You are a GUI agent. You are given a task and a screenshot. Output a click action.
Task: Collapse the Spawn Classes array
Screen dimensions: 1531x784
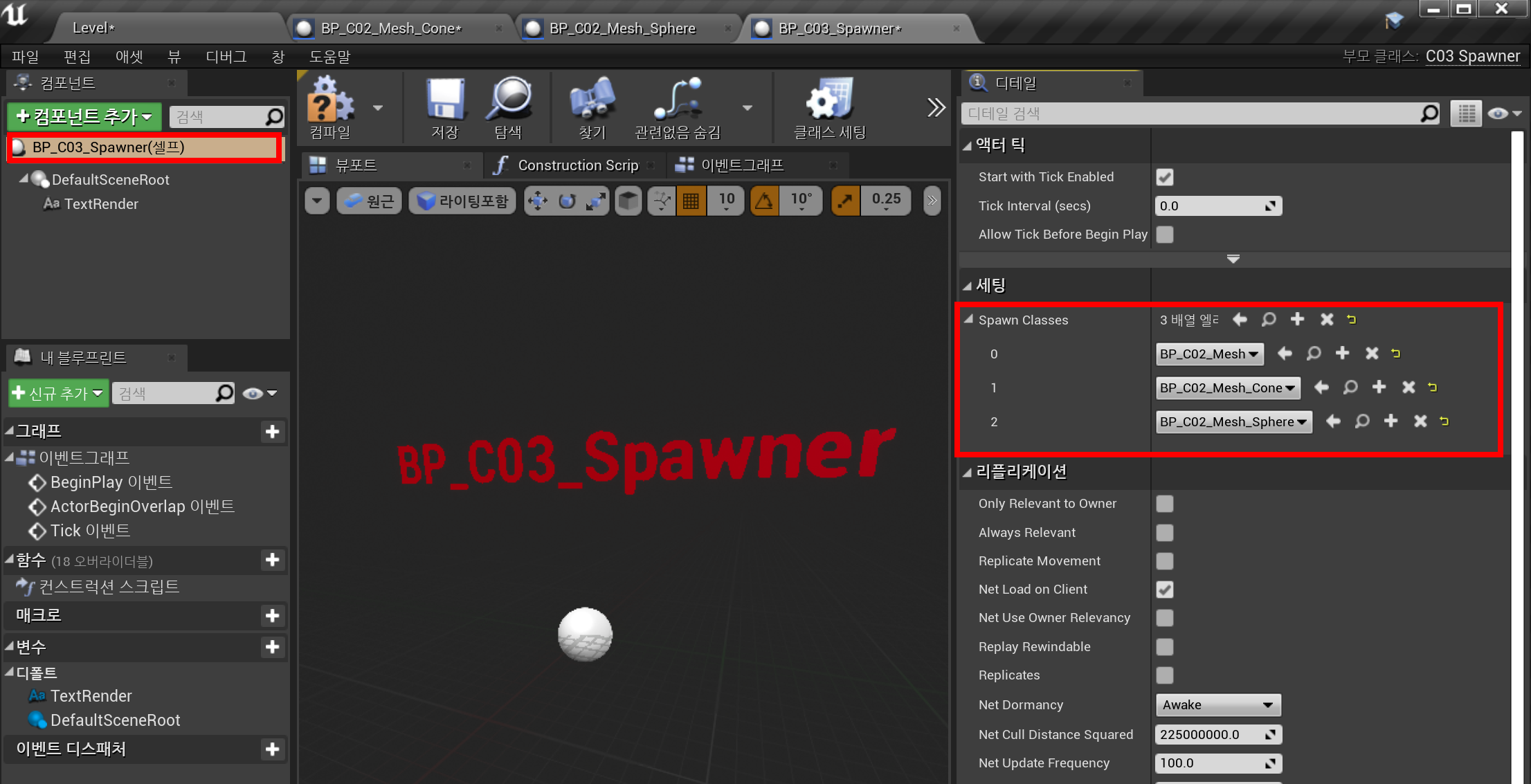(x=969, y=320)
